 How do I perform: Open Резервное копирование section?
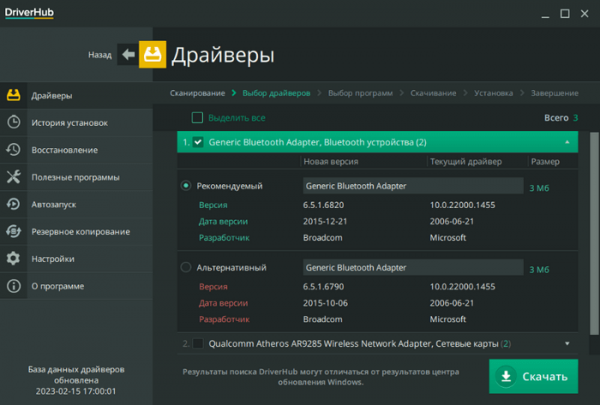click(76, 231)
